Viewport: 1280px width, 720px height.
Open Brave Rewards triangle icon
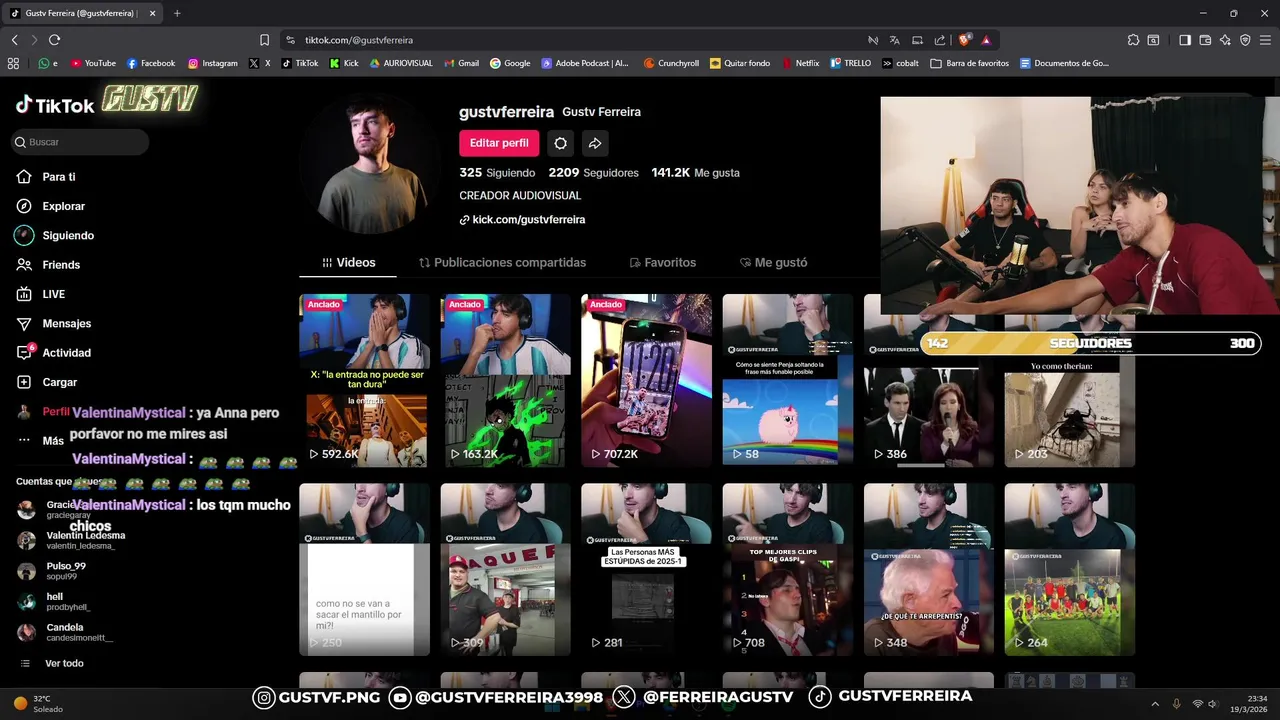986,40
